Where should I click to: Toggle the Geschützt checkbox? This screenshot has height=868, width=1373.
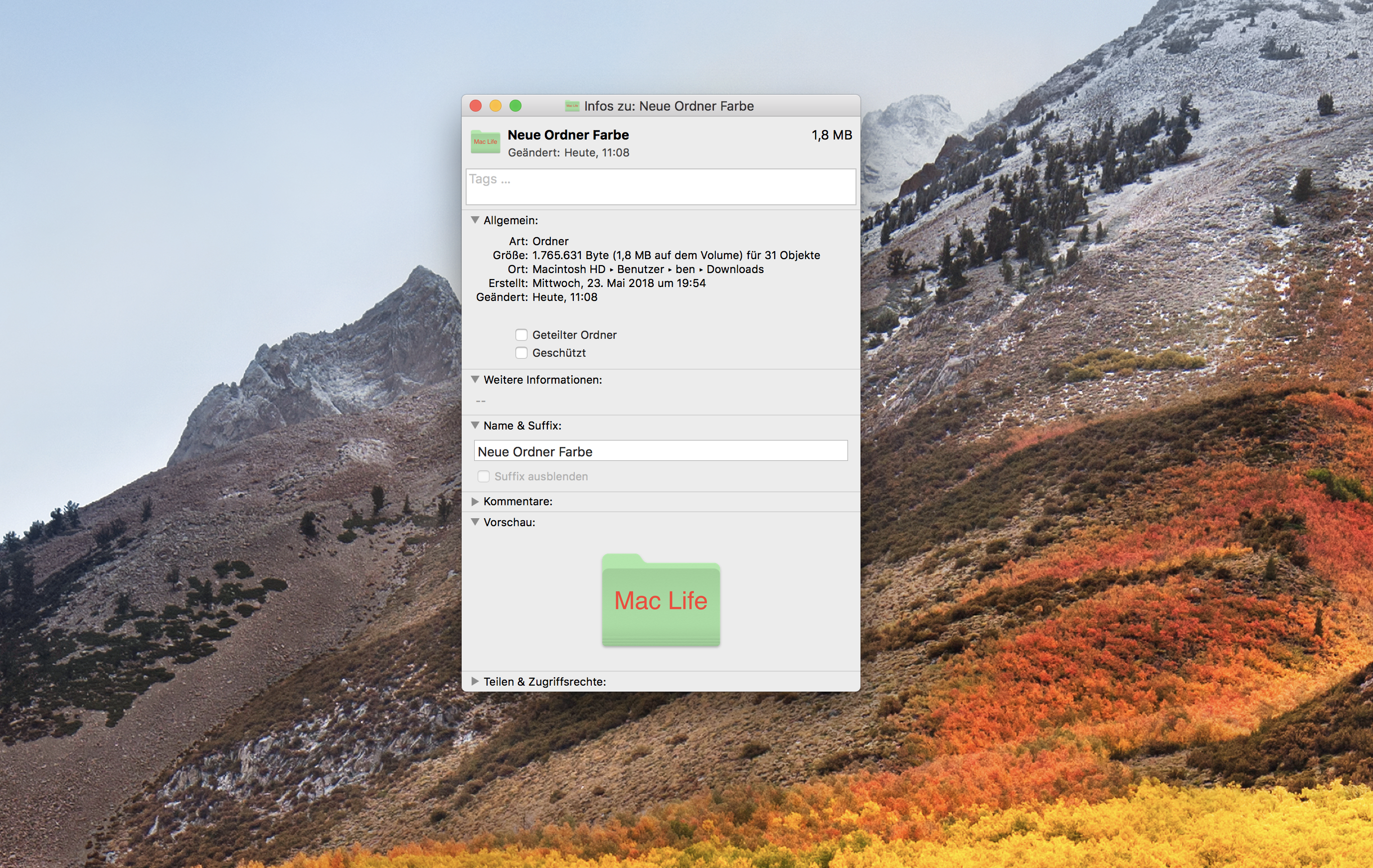pyautogui.click(x=521, y=353)
